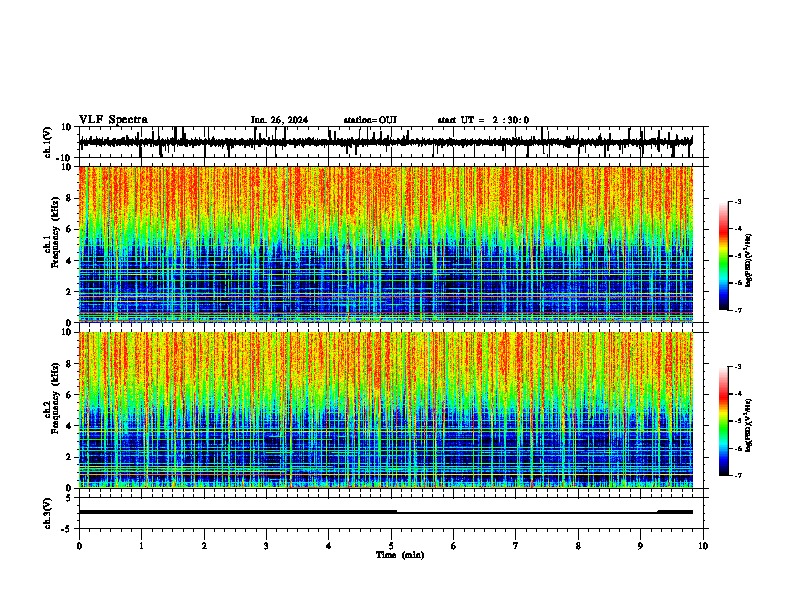
Task: Click ch.2 spectrogram frequency tick "6"
Action: 69,395
